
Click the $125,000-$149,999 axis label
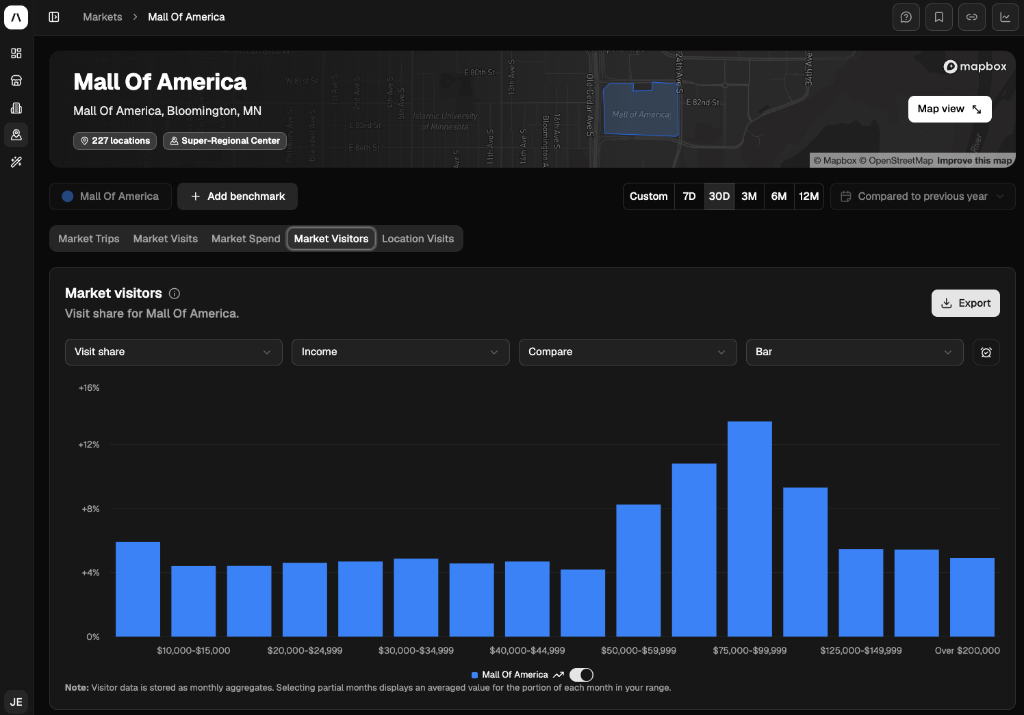pos(861,651)
